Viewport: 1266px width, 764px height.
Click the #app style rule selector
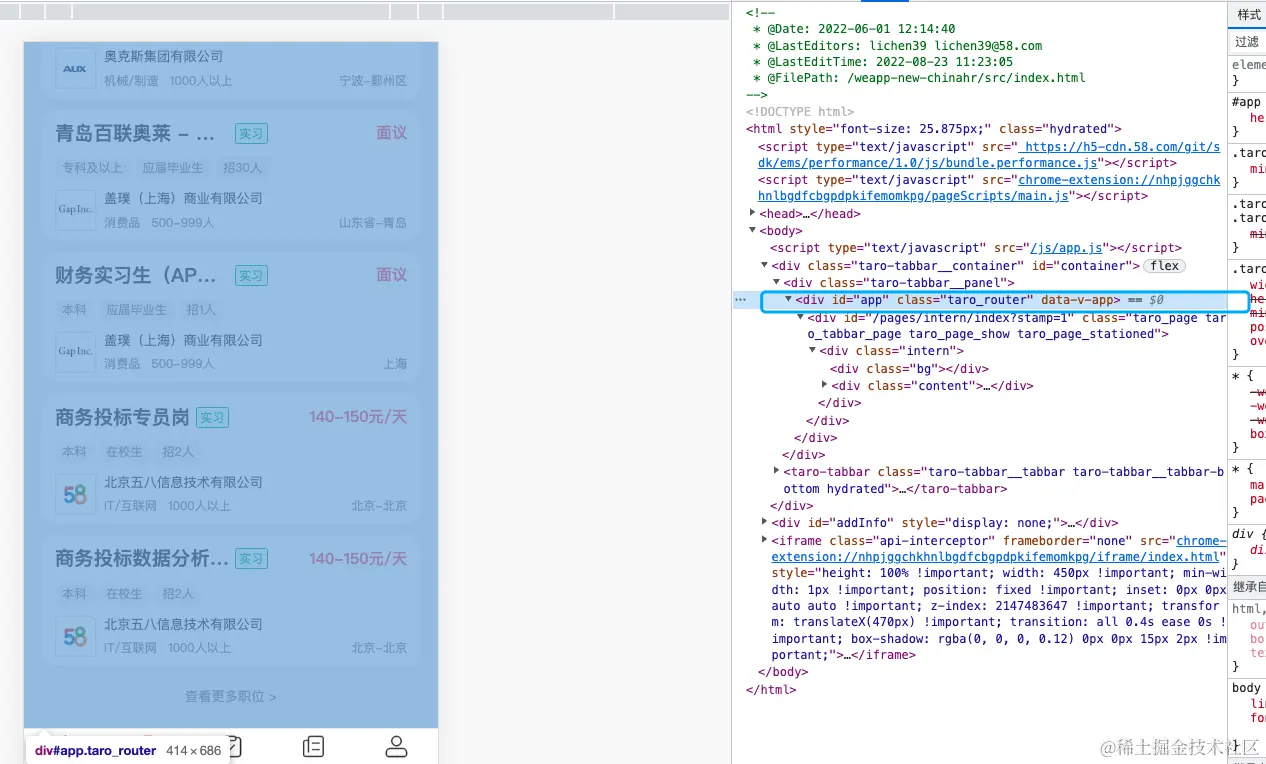pyautogui.click(x=1246, y=102)
